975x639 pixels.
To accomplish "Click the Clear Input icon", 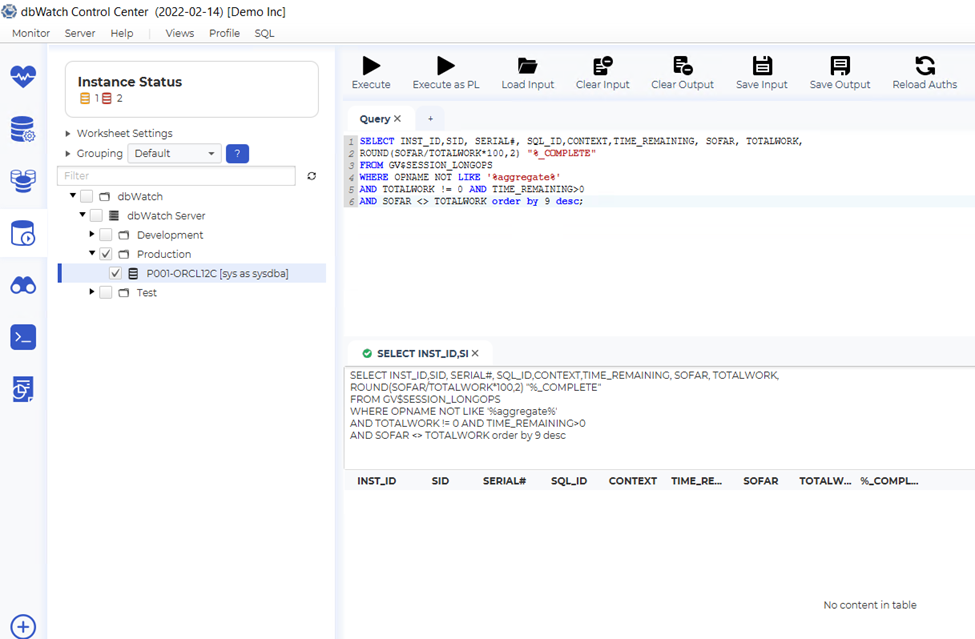I will coord(603,65).
